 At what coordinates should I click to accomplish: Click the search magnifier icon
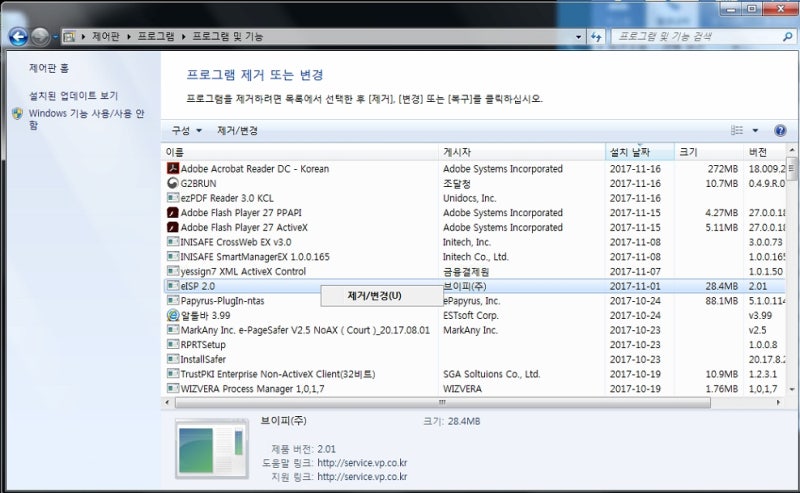(787, 37)
